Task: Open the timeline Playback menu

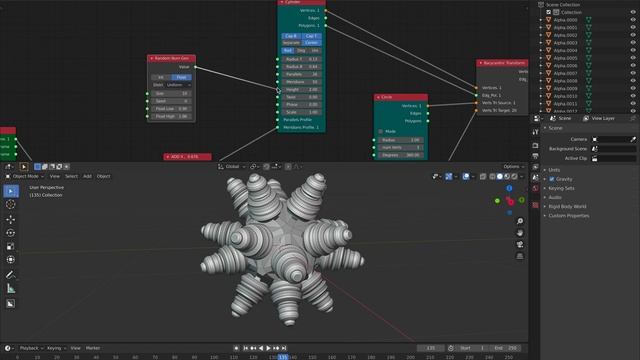Action: pos(31,348)
